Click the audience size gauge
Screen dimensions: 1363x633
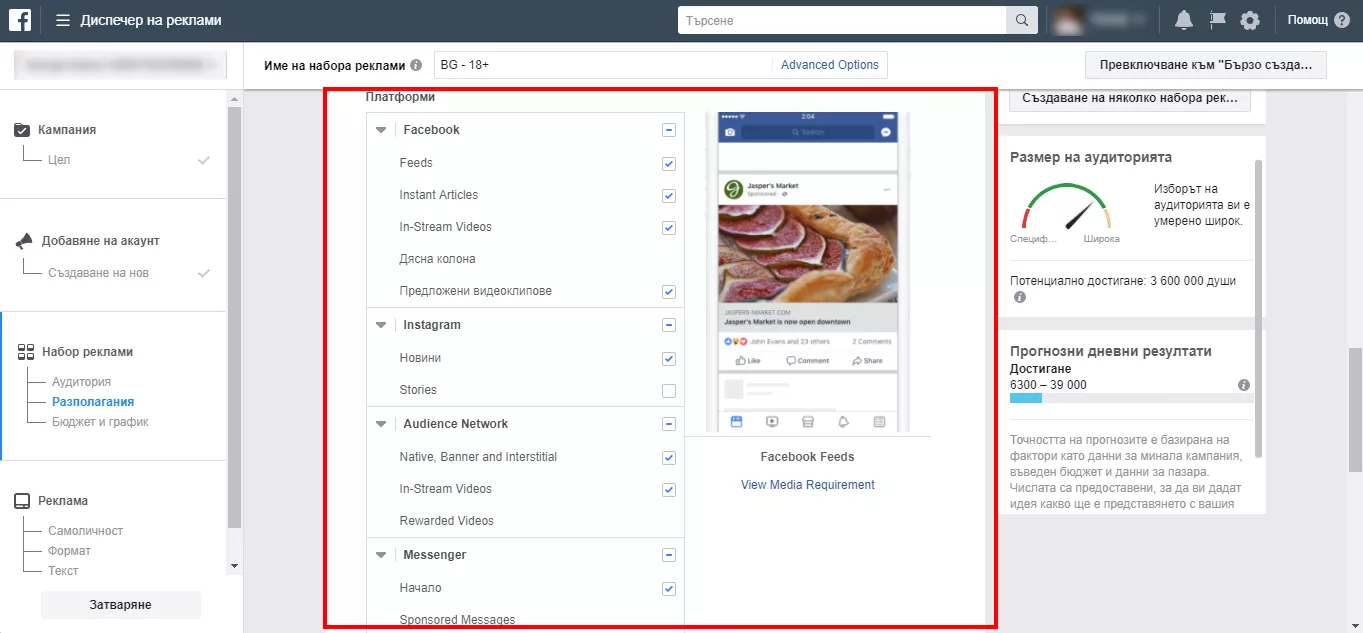click(x=1066, y=208)
